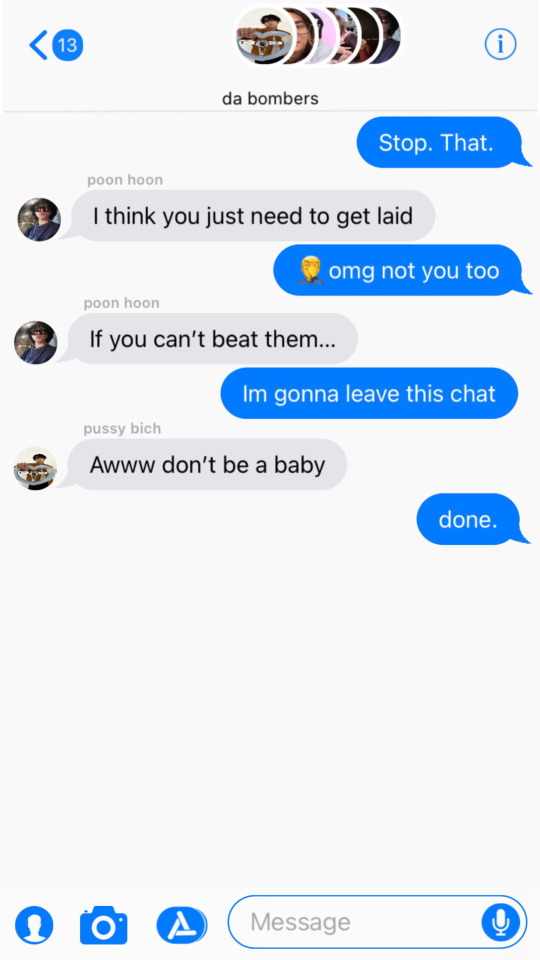Open the camera icon
This screenshot has height=960, width=540.
click(103, 924)
